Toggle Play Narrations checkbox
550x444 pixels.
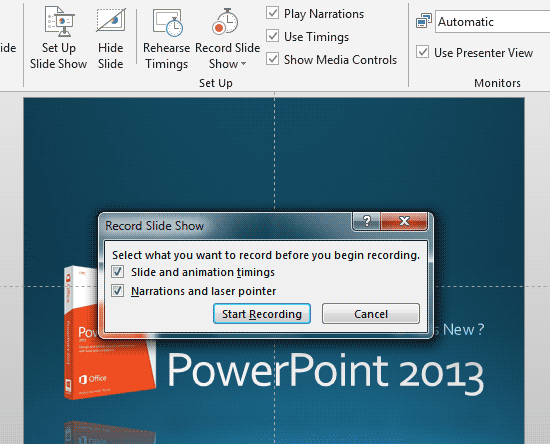pos(273,13)
